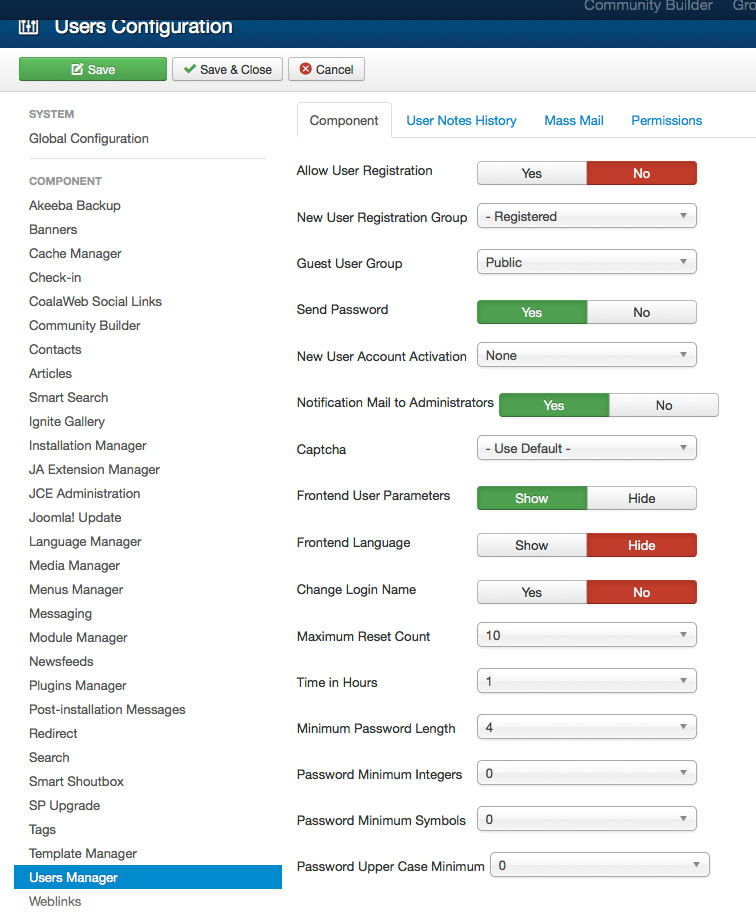Show the Frontend Language option
756x919 pixels.
(x=532, y=545)
